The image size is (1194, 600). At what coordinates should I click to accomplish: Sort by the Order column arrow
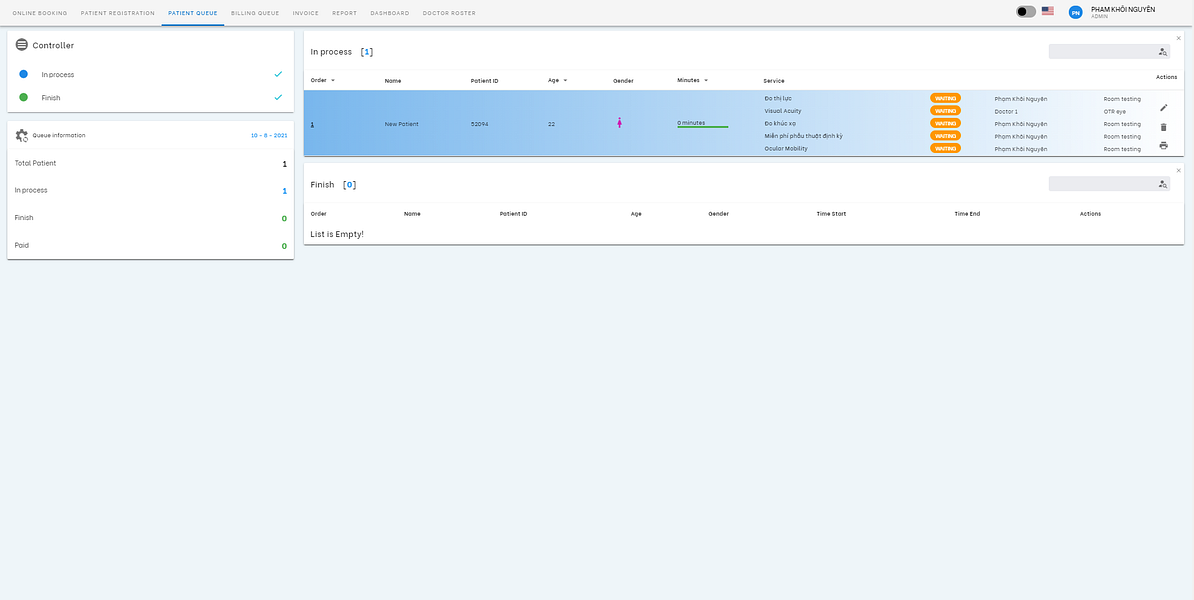pyautogui.click(x=333, y=80)
